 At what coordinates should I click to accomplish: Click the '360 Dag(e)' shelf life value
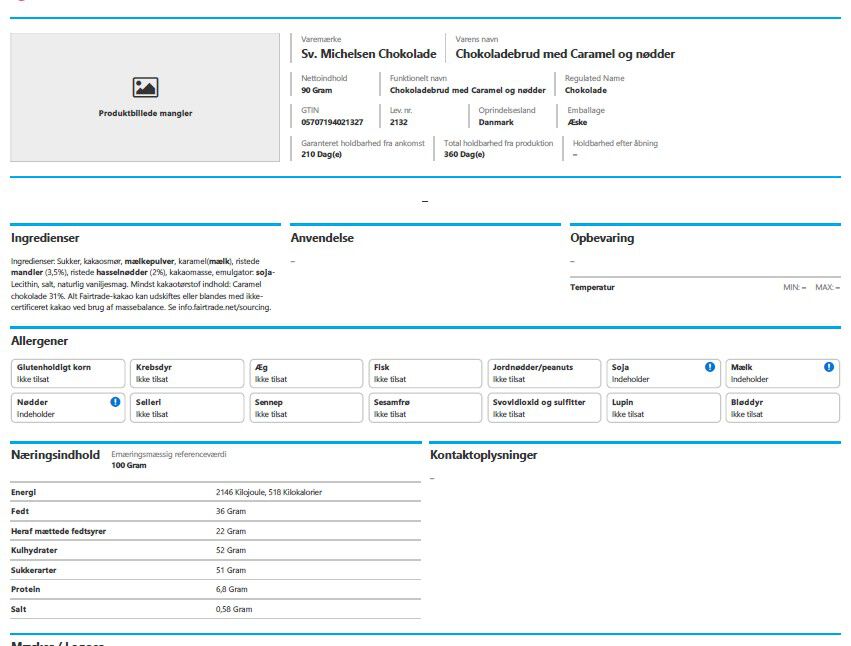[x=464, y=154]
